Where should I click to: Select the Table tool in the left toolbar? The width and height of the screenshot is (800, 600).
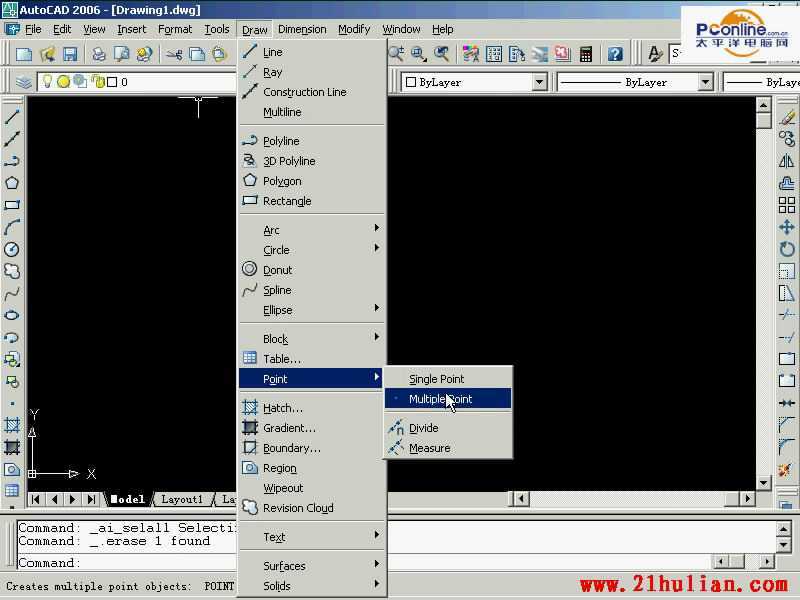click(x=12, y=491)
